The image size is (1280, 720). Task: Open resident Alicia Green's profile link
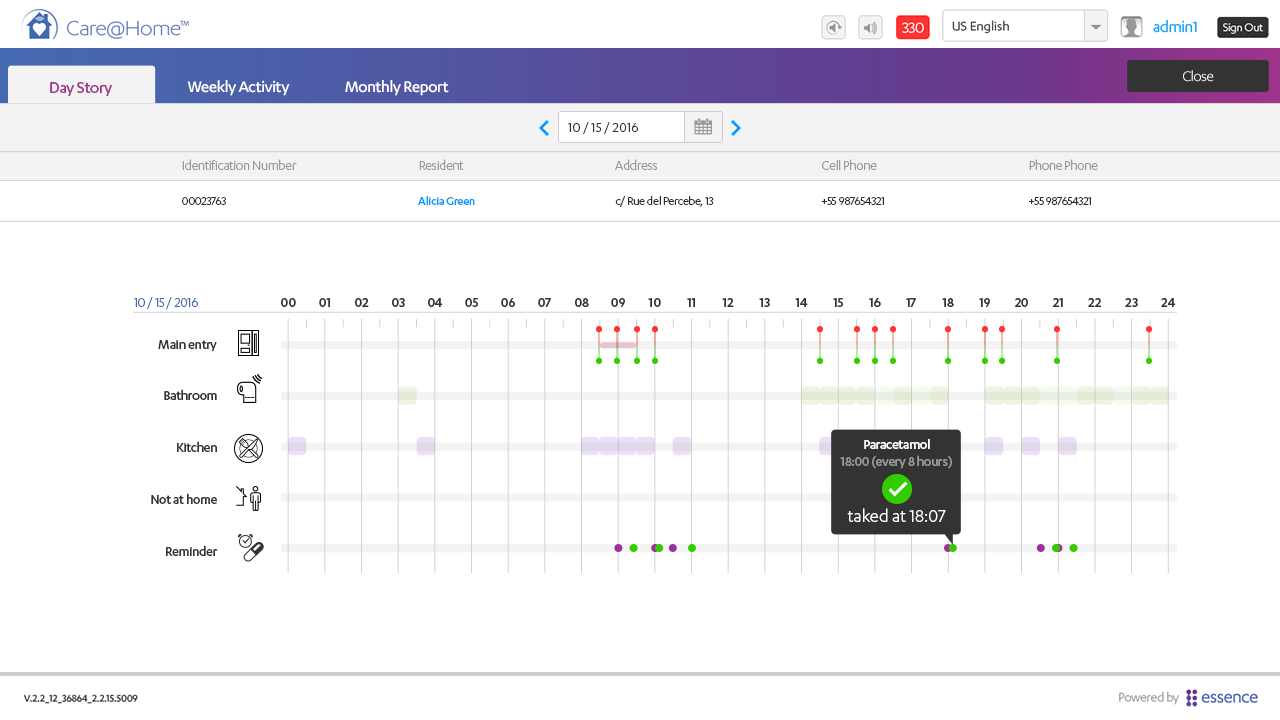(x=446, y=201)
